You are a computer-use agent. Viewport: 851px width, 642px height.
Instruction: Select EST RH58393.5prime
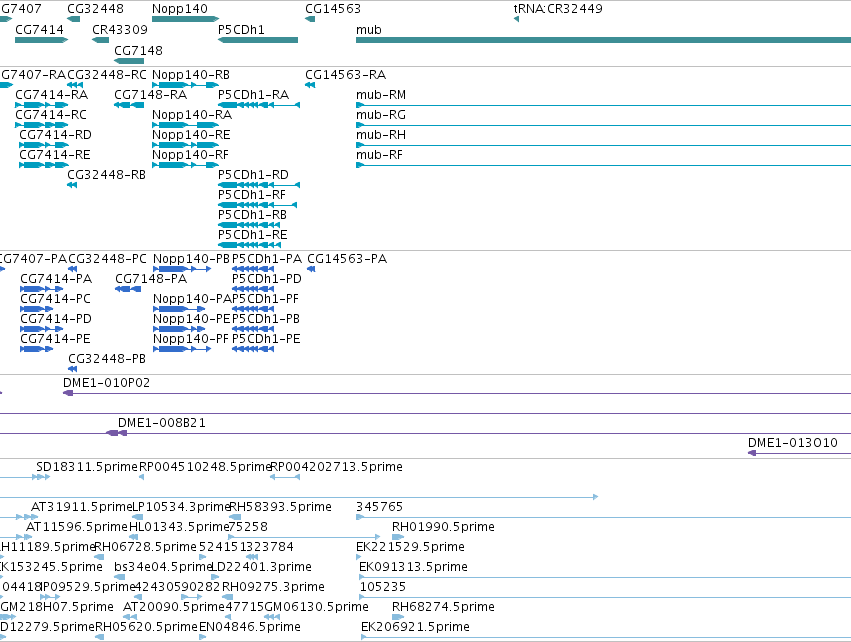pos(235,518)
